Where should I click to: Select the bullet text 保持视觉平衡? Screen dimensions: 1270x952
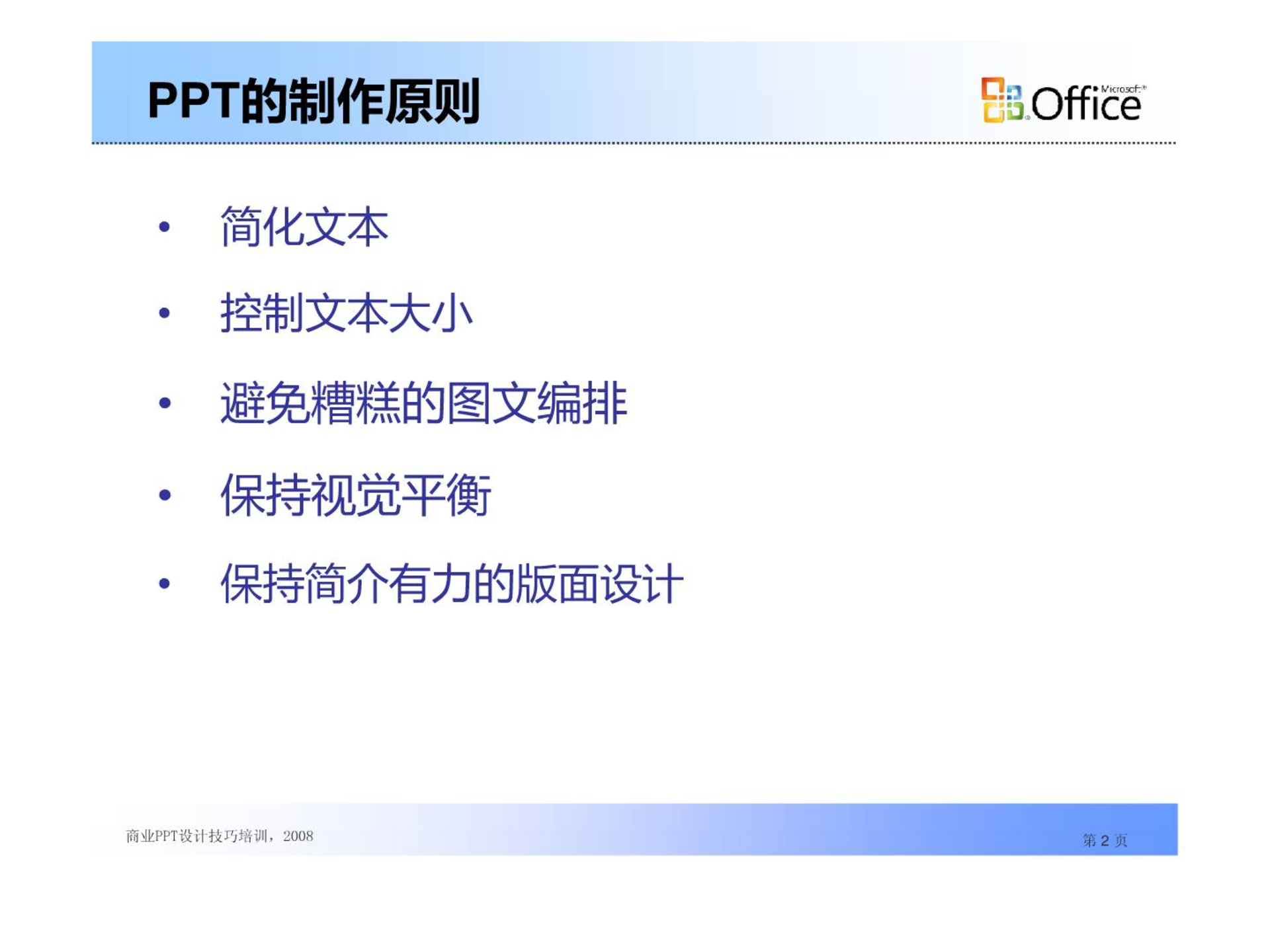click(x=356, y=495)
